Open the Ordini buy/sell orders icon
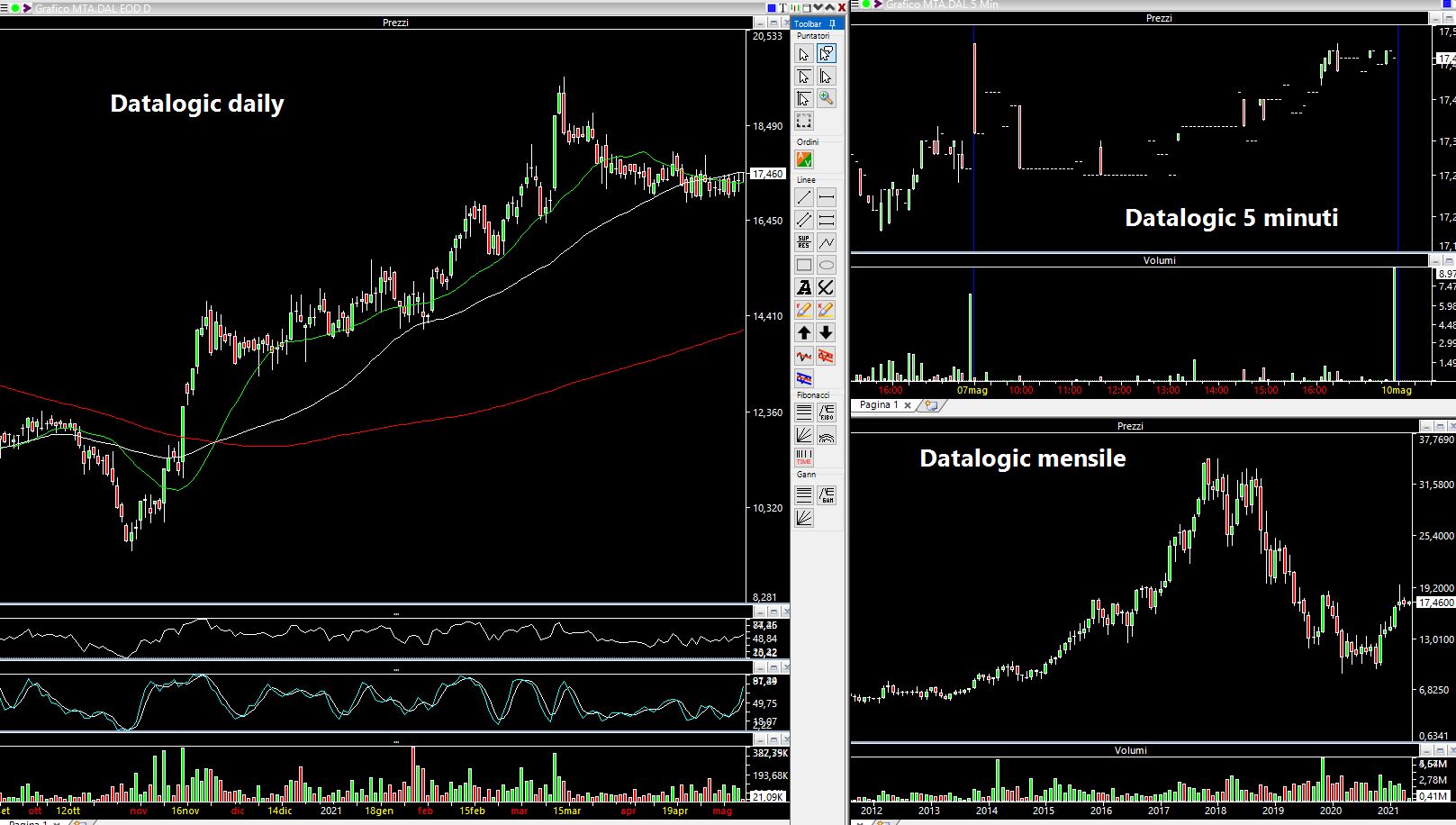Screen dimensions: 1456x825 point(804,159)
